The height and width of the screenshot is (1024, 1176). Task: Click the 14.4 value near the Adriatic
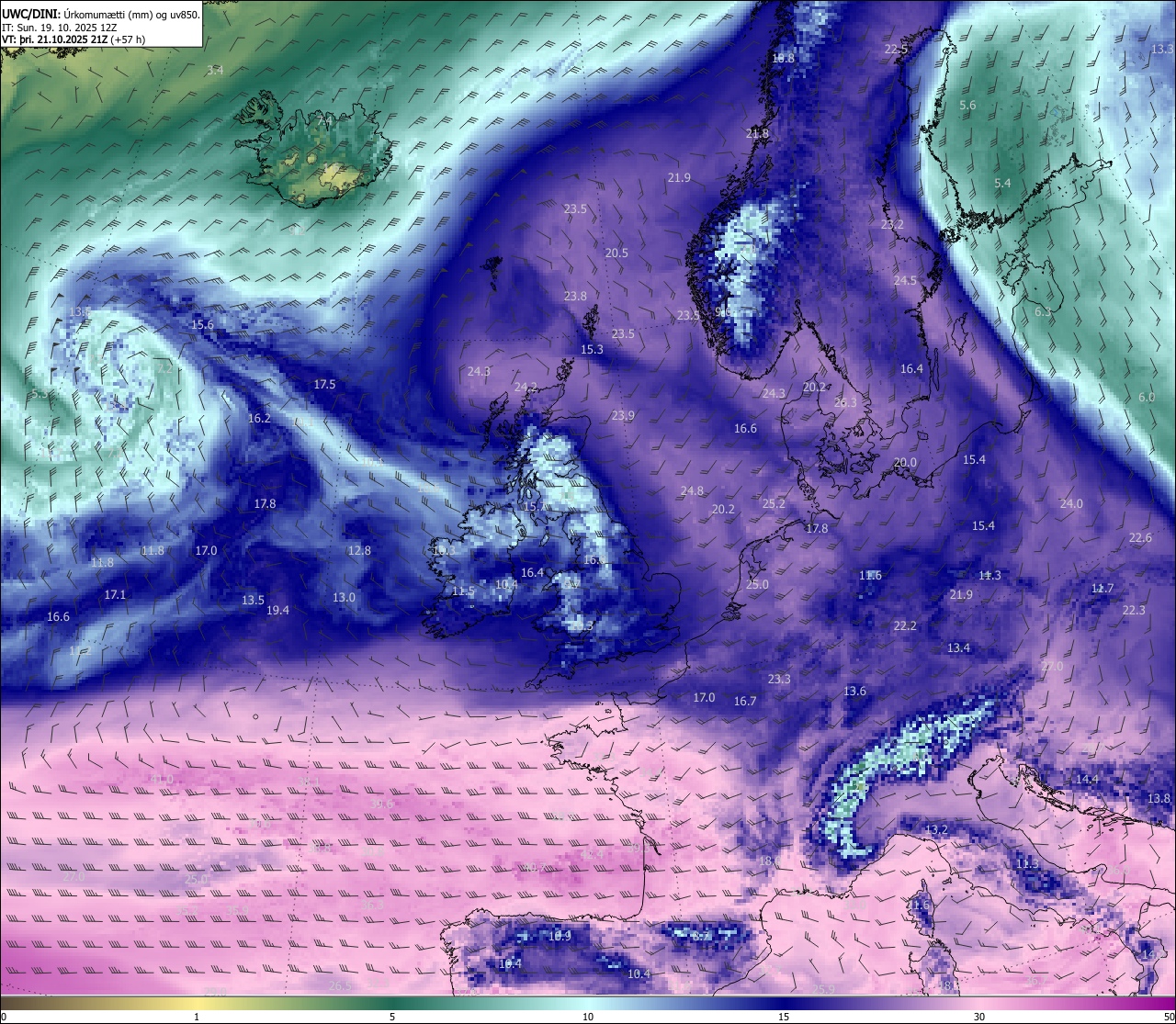1087,779
